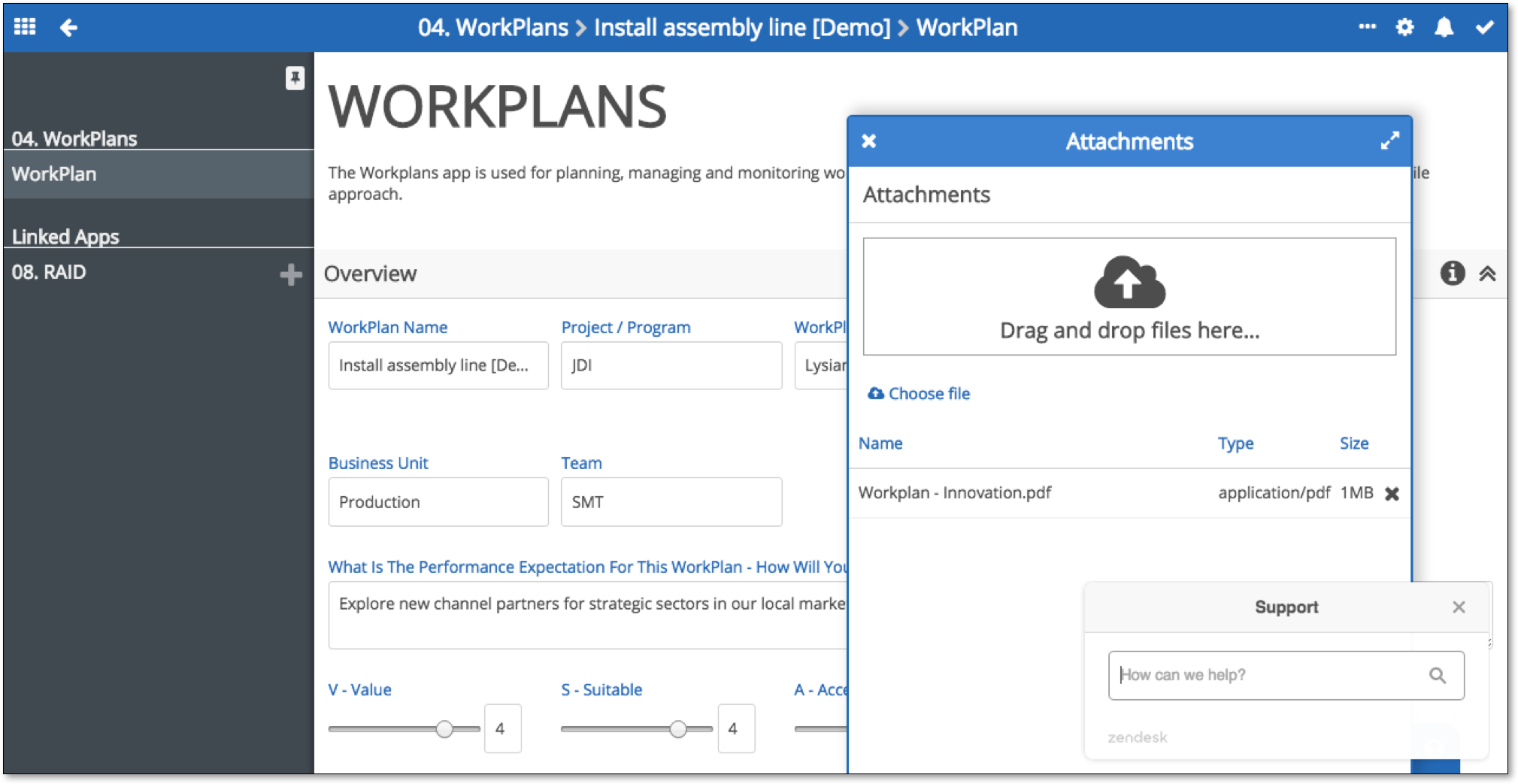Viewport: 1518px width, 784px height.
Task: Open the Workplan - Innovation.pdf attachment
Action: [x=955, y=493]
